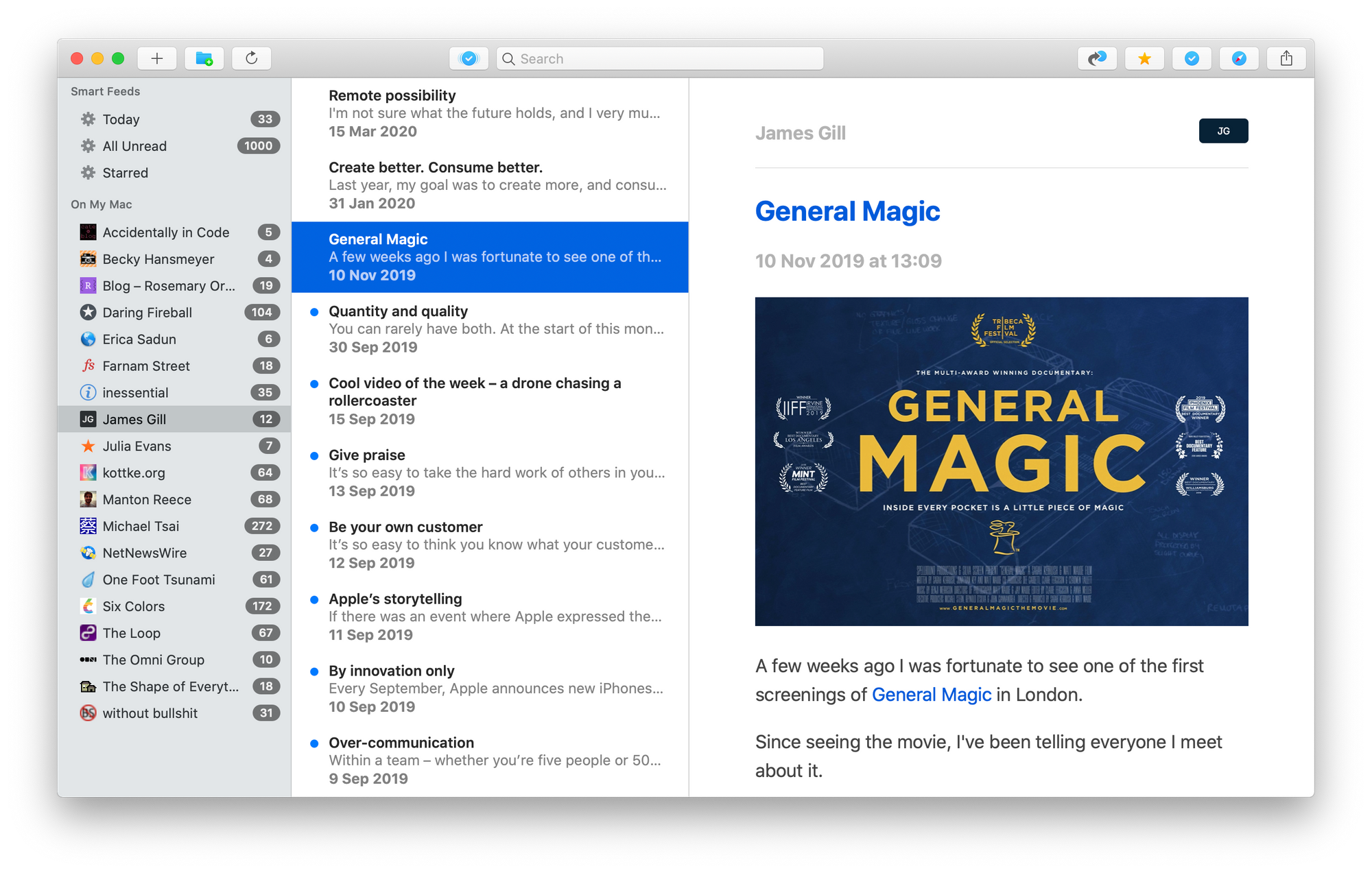This screenshot has width=1372, height=873.
Task: Click the JG avatar badge in article header
Action: (1223, 131)
